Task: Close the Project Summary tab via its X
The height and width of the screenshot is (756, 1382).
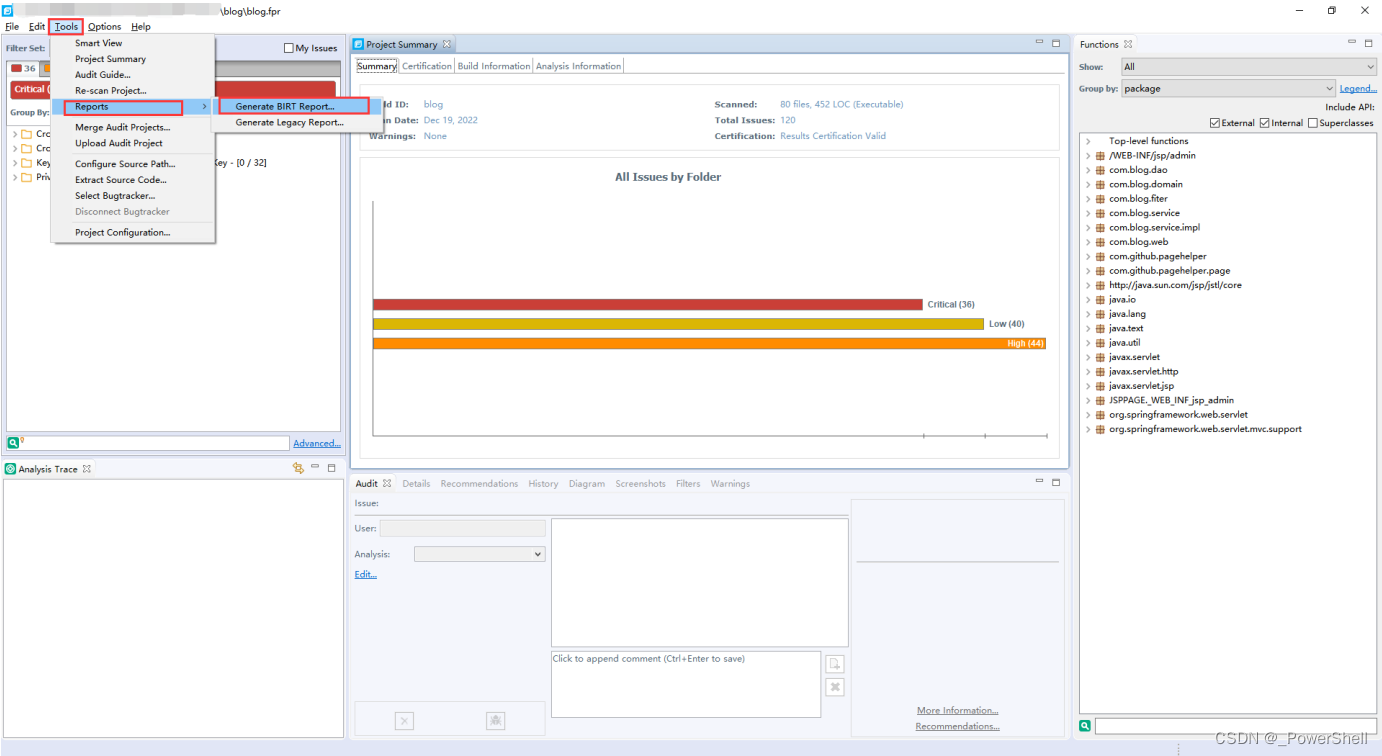Action: [x=447, y=44]
